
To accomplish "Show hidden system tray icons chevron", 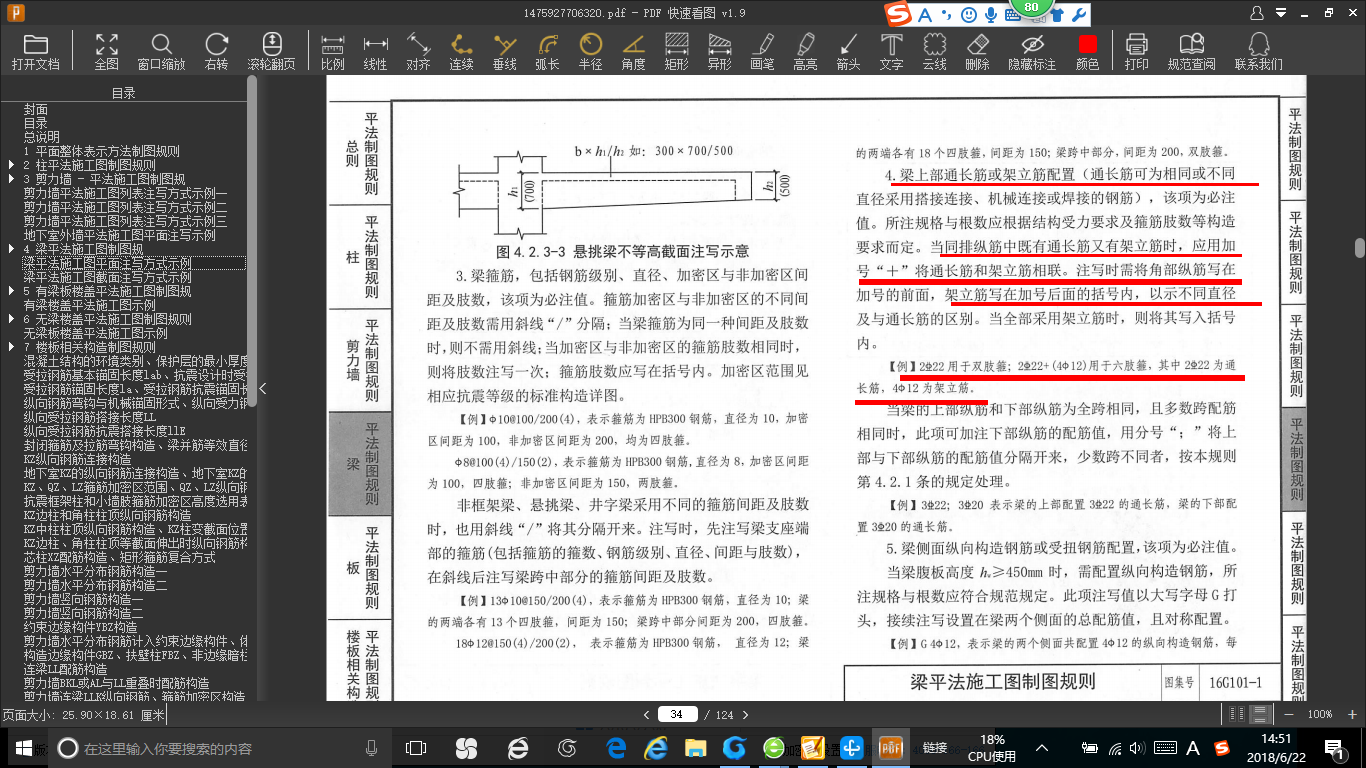I will [x=1043, y=748].
